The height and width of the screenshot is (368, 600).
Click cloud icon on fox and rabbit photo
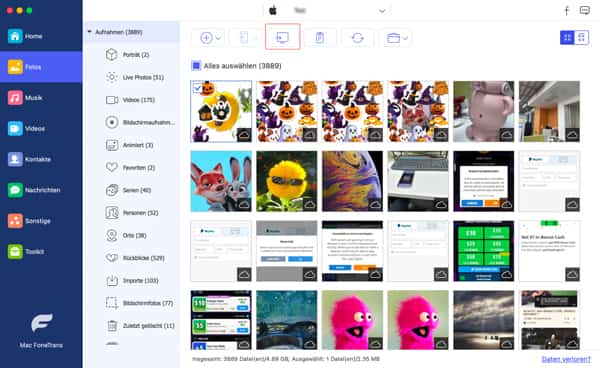coord(244,205)
